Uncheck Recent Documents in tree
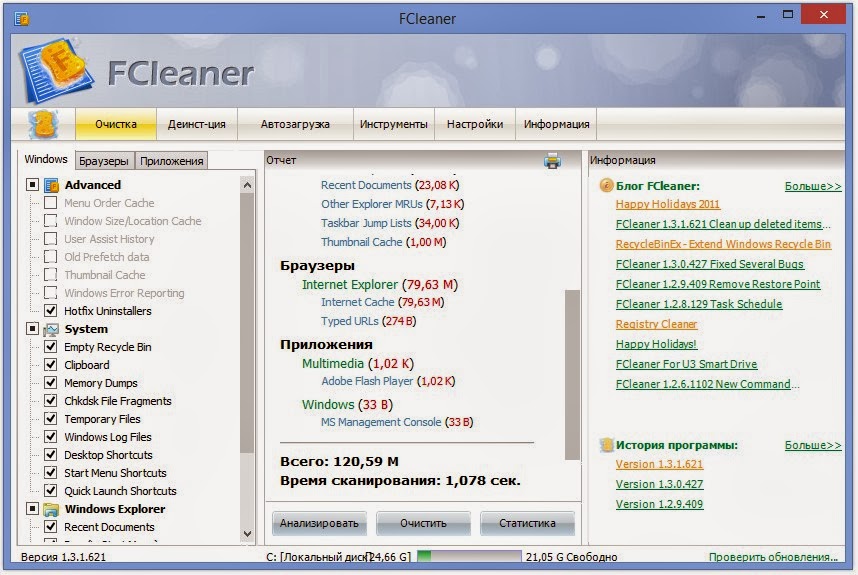 [x=50, y=527]
